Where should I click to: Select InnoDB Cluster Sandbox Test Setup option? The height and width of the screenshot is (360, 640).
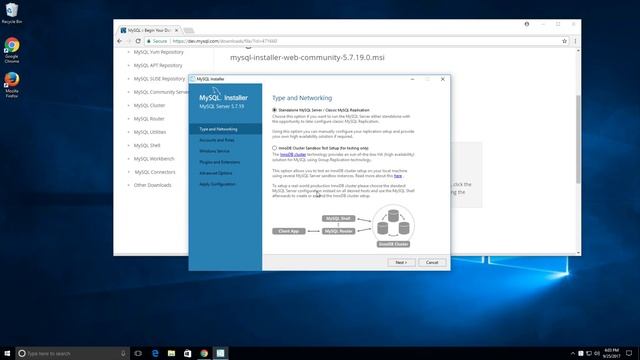click(274, 148)
